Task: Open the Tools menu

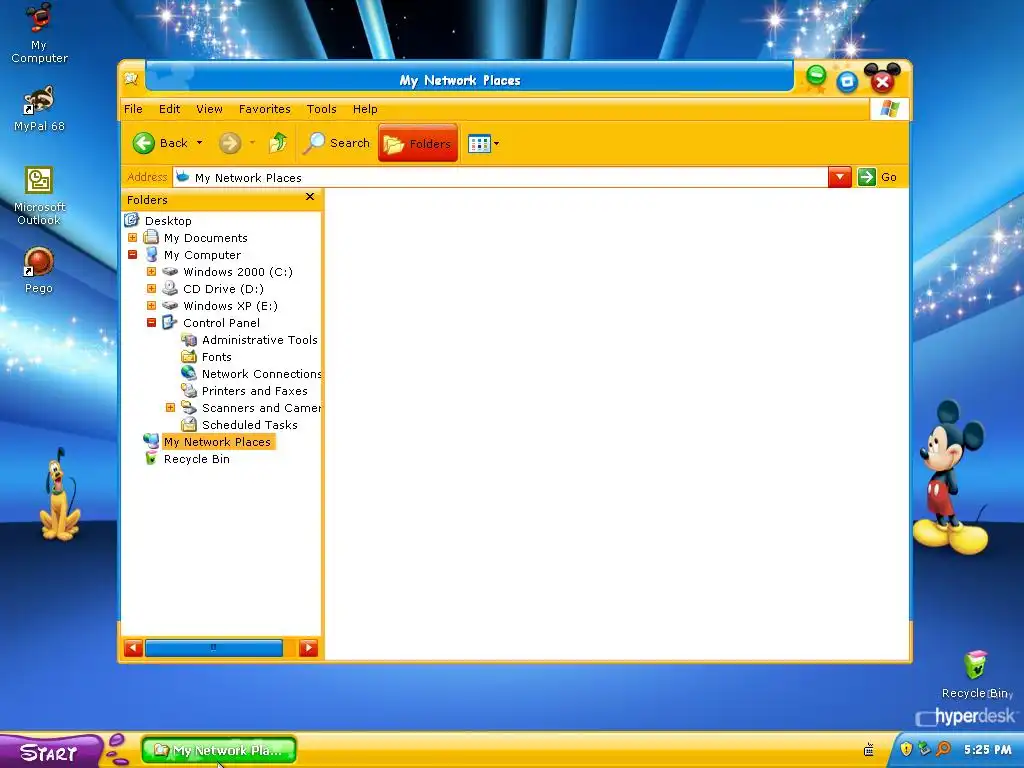Action: click(321, 109)
